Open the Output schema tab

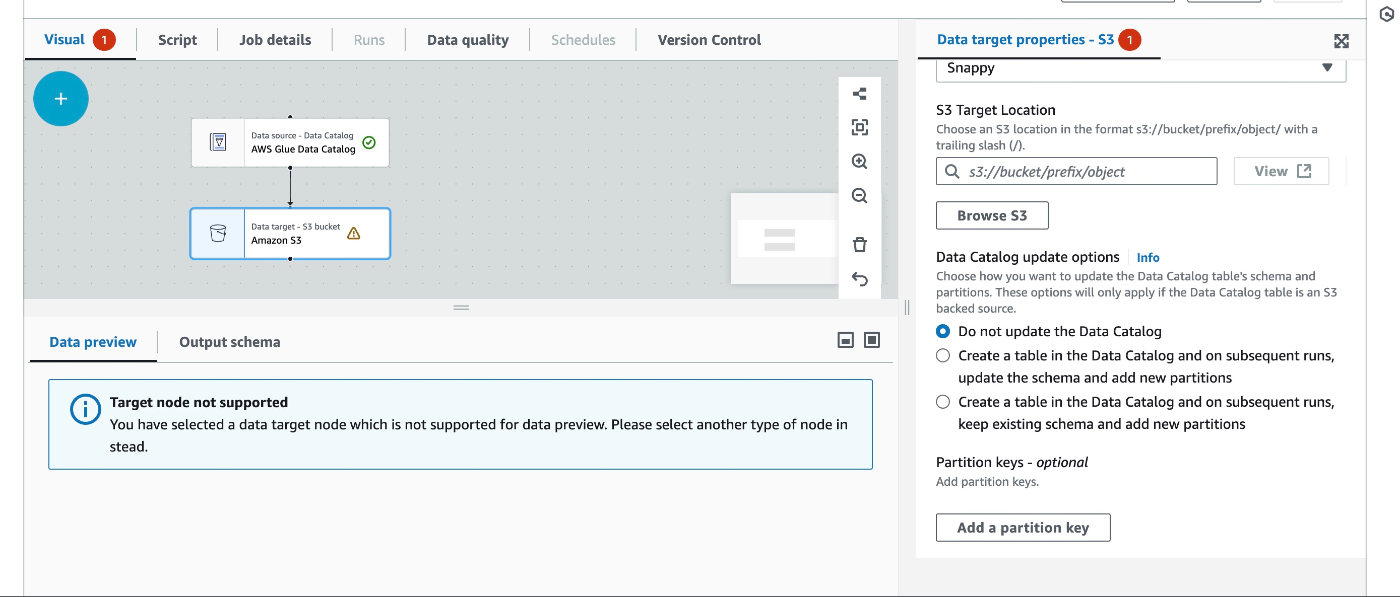click(229, 342)
